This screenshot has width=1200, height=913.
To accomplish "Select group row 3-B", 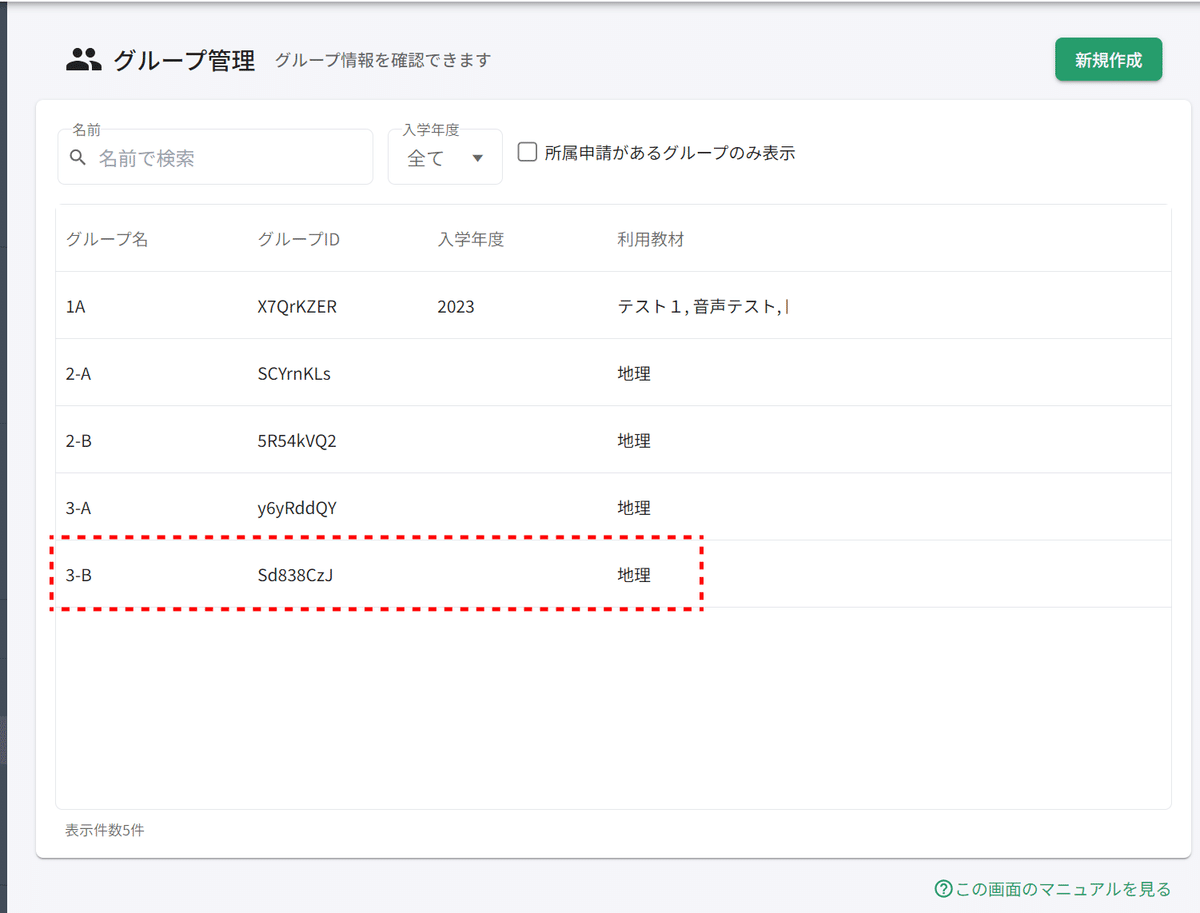I will tap(613, 574).
